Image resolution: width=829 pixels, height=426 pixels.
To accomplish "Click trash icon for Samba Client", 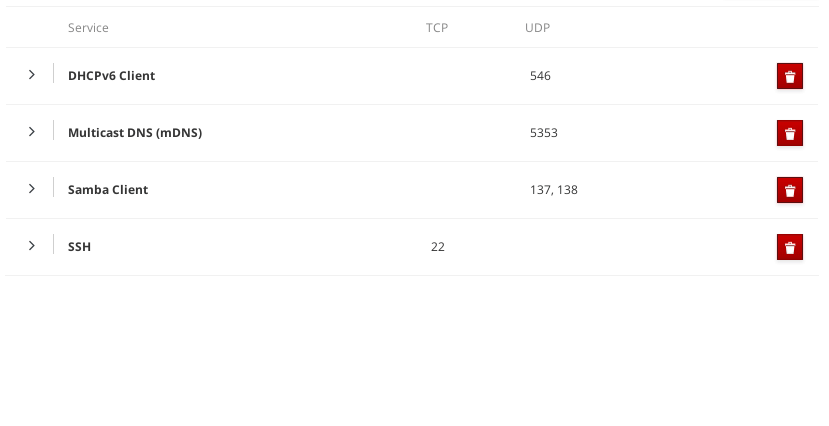I will point(789,191).
